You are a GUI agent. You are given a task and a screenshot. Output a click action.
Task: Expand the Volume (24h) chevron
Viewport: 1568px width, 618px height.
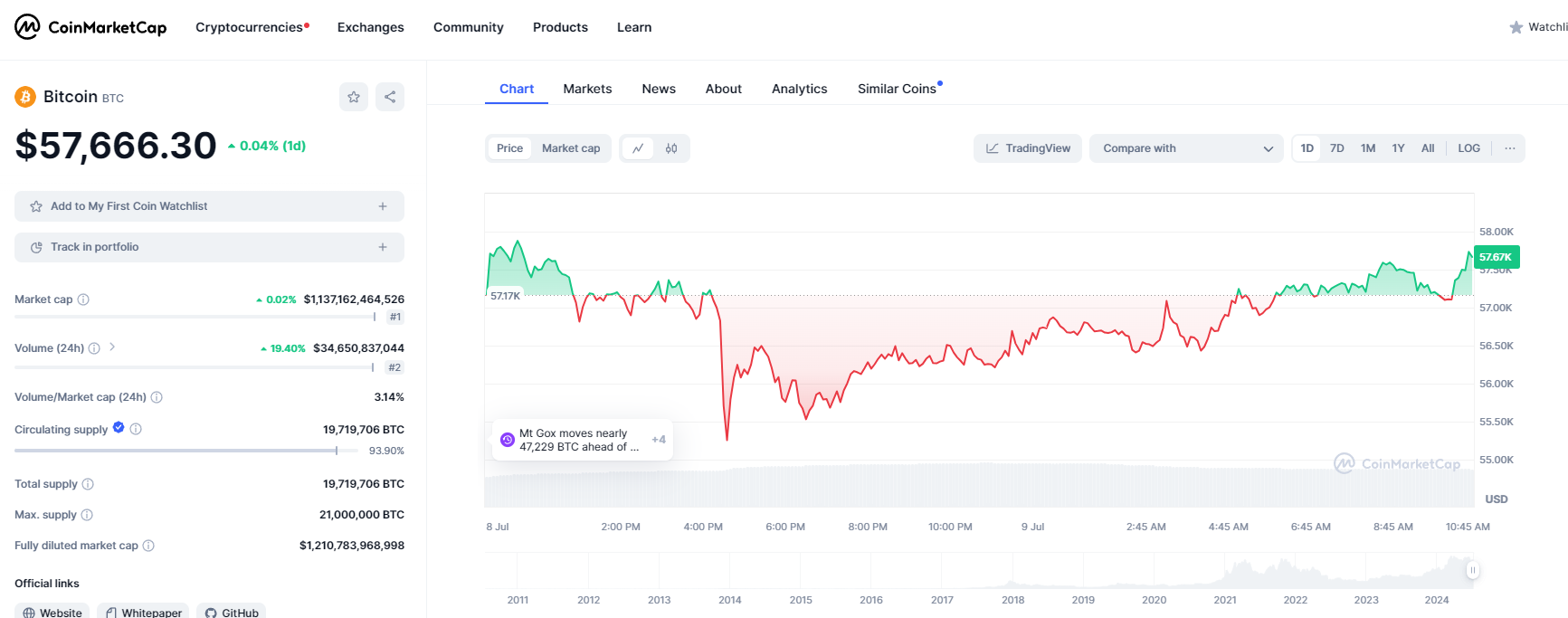point(112,347)
